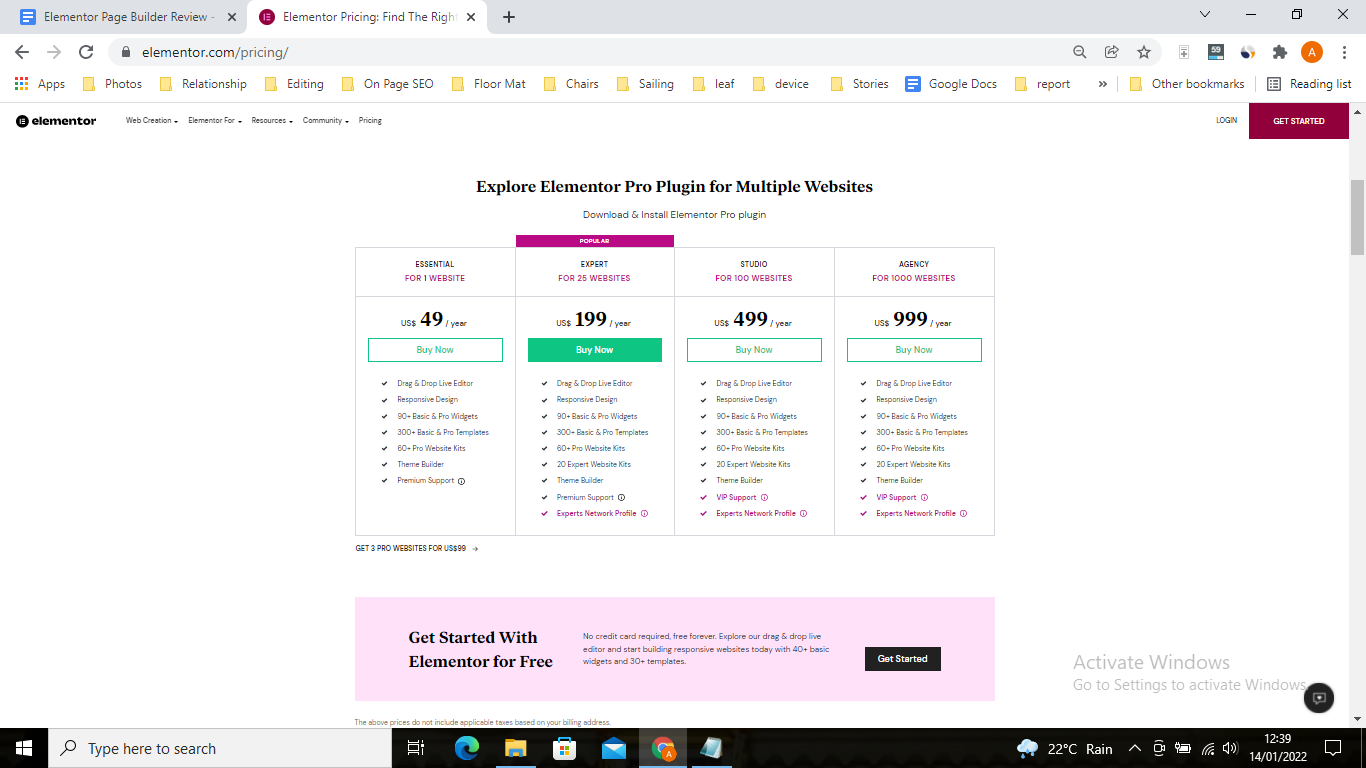Expand the Community dropdown menu
This screenshot has width=1366, height=768.
click(x=326, y=121)
